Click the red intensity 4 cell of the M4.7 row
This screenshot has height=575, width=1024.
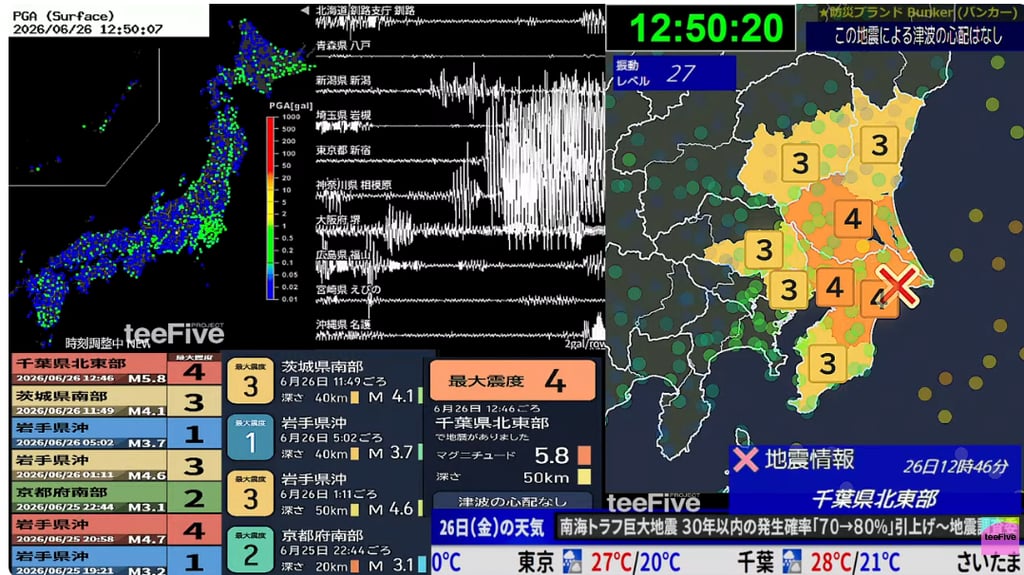pos(194,531)
